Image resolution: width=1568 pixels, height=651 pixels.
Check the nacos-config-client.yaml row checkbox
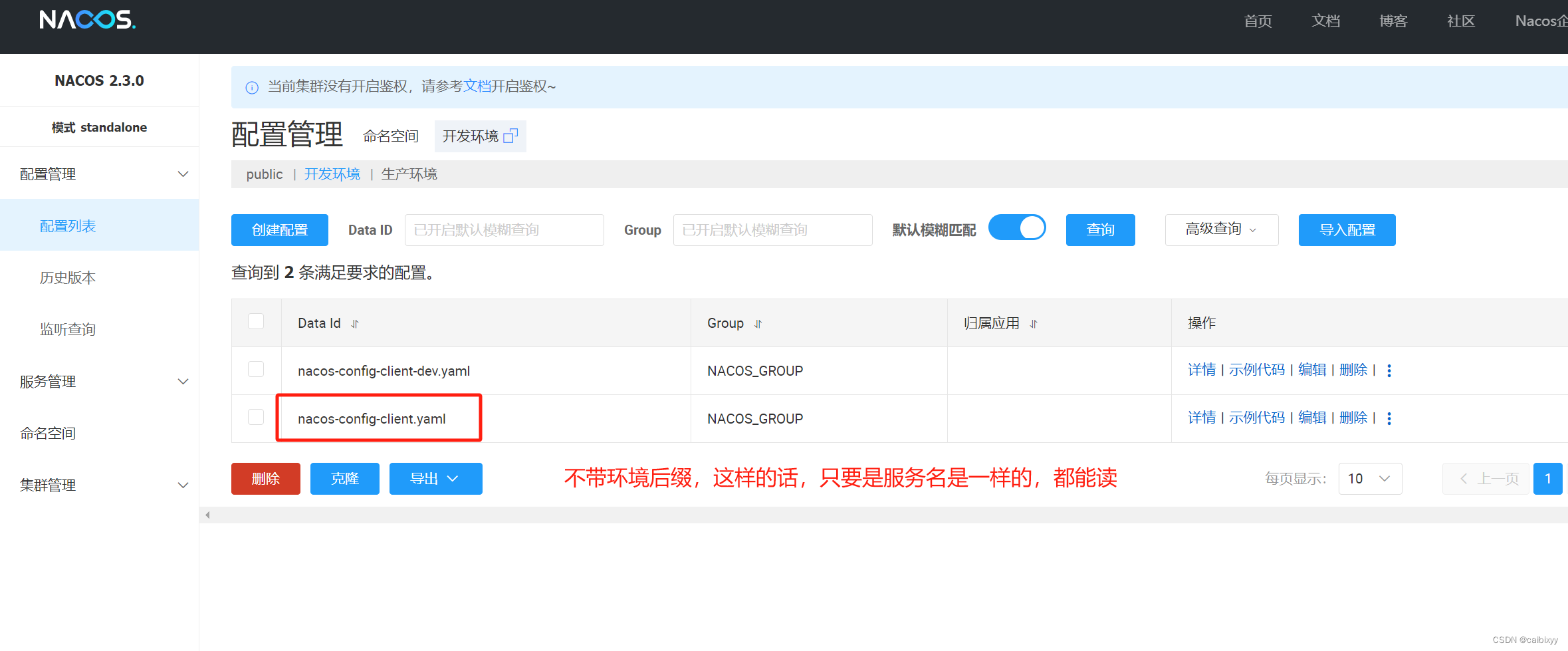point(256,417)
